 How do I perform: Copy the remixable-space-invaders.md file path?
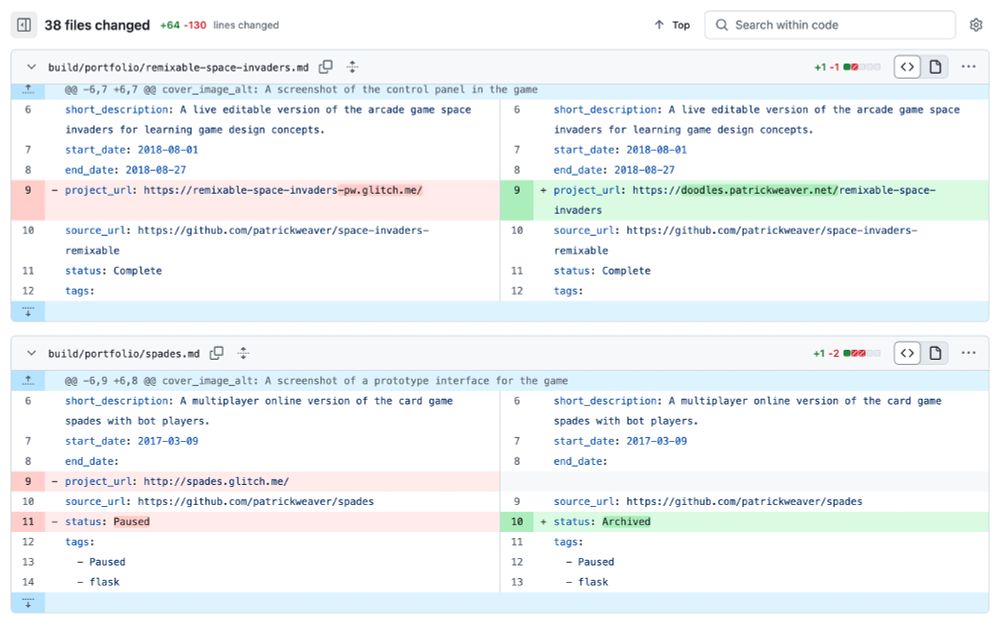(x=326, y=66)
